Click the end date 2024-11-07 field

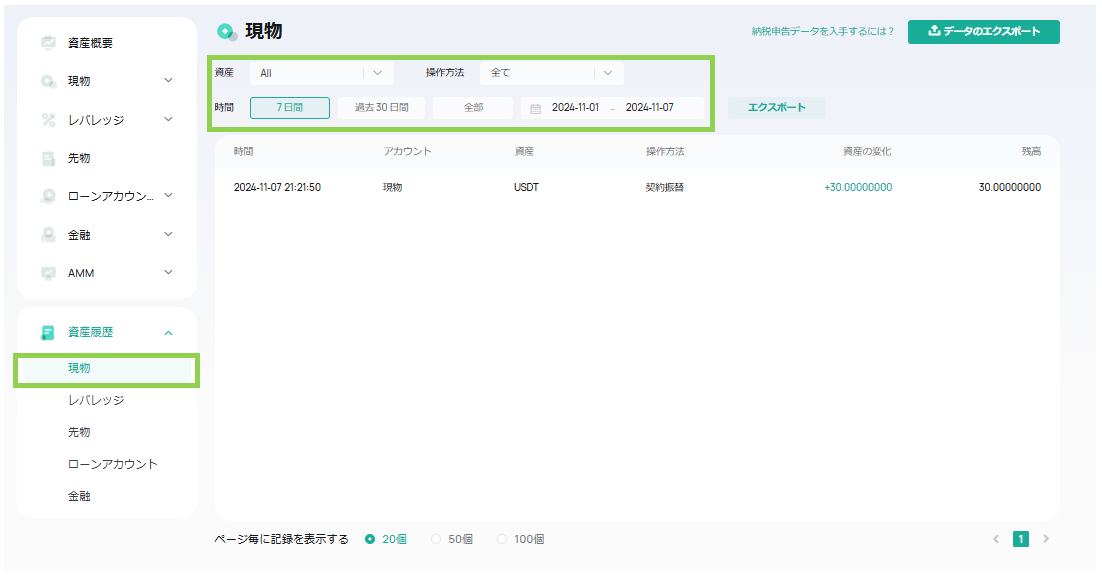pos(649,108)
